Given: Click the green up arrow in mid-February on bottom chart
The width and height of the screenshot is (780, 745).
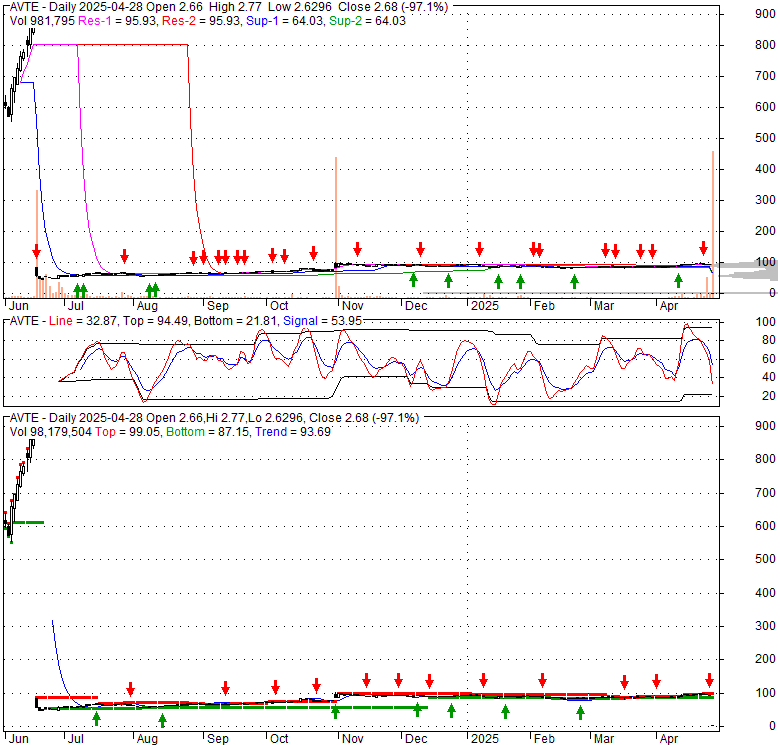Looking at the screenshot, I should coord(580,711).
